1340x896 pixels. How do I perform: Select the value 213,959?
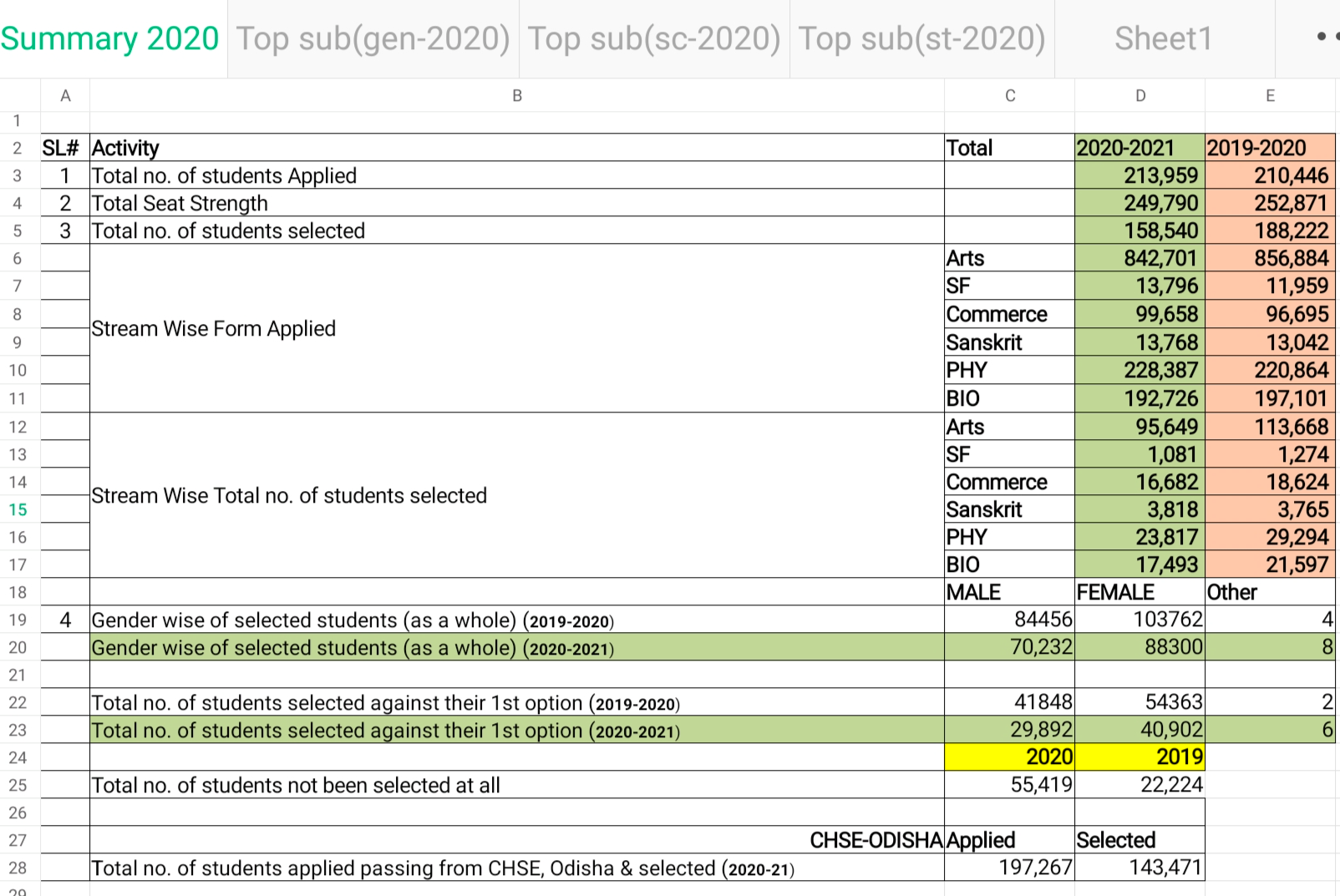[1140, 175]
